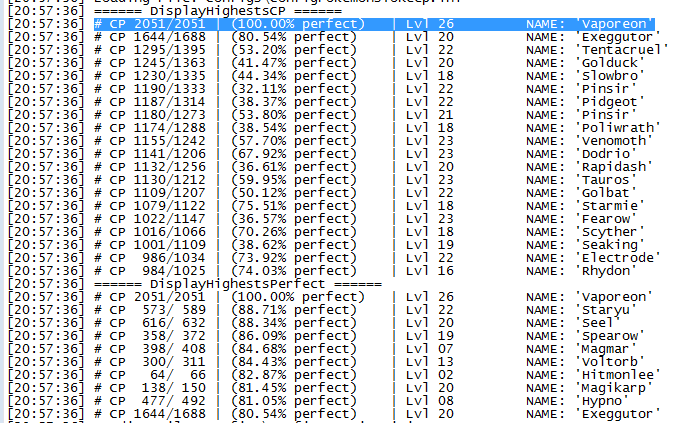Select the blue highlighted 'Vaporeon' row
The height and width of the screenshot is (423, 692).
pos(374,24)
